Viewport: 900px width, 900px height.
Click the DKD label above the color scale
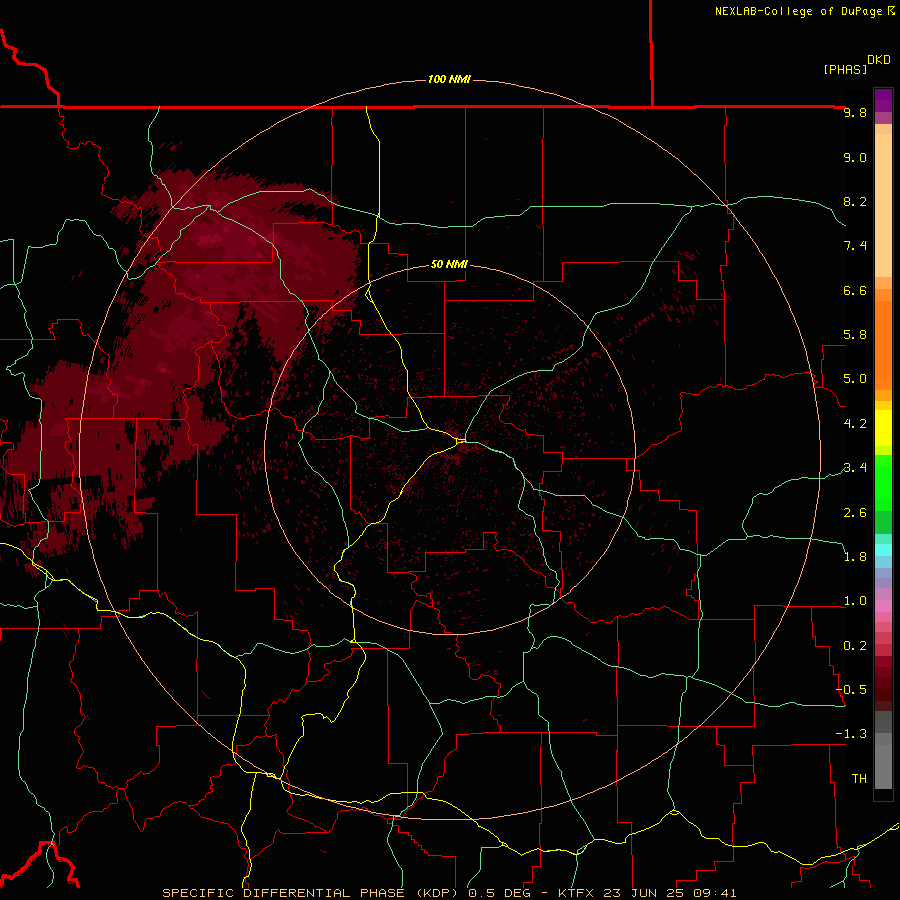879,60
